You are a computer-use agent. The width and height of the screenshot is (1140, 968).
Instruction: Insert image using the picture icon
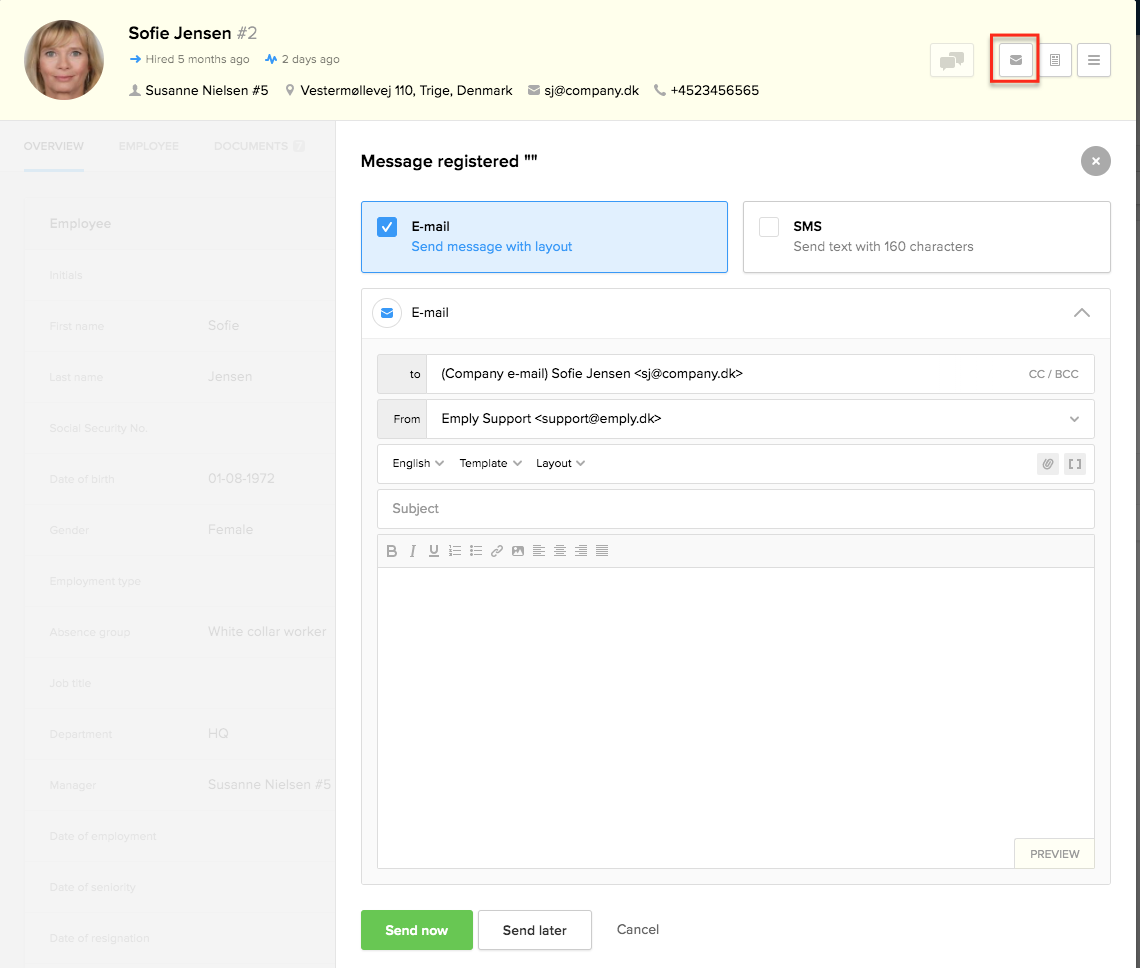pyautogui.click(x=518, y=551)
